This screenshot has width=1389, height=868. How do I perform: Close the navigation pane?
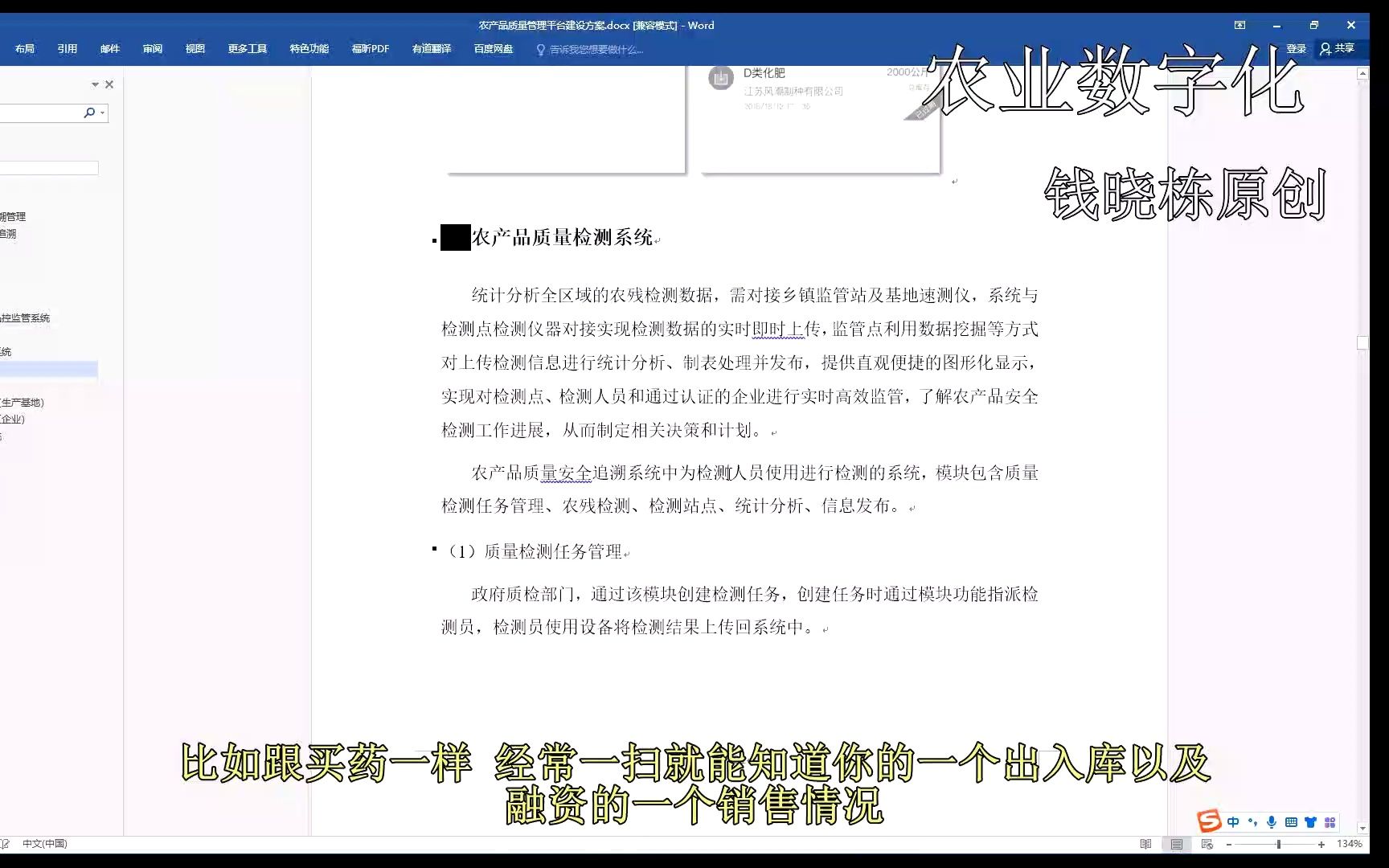click(x=109, y=84)
